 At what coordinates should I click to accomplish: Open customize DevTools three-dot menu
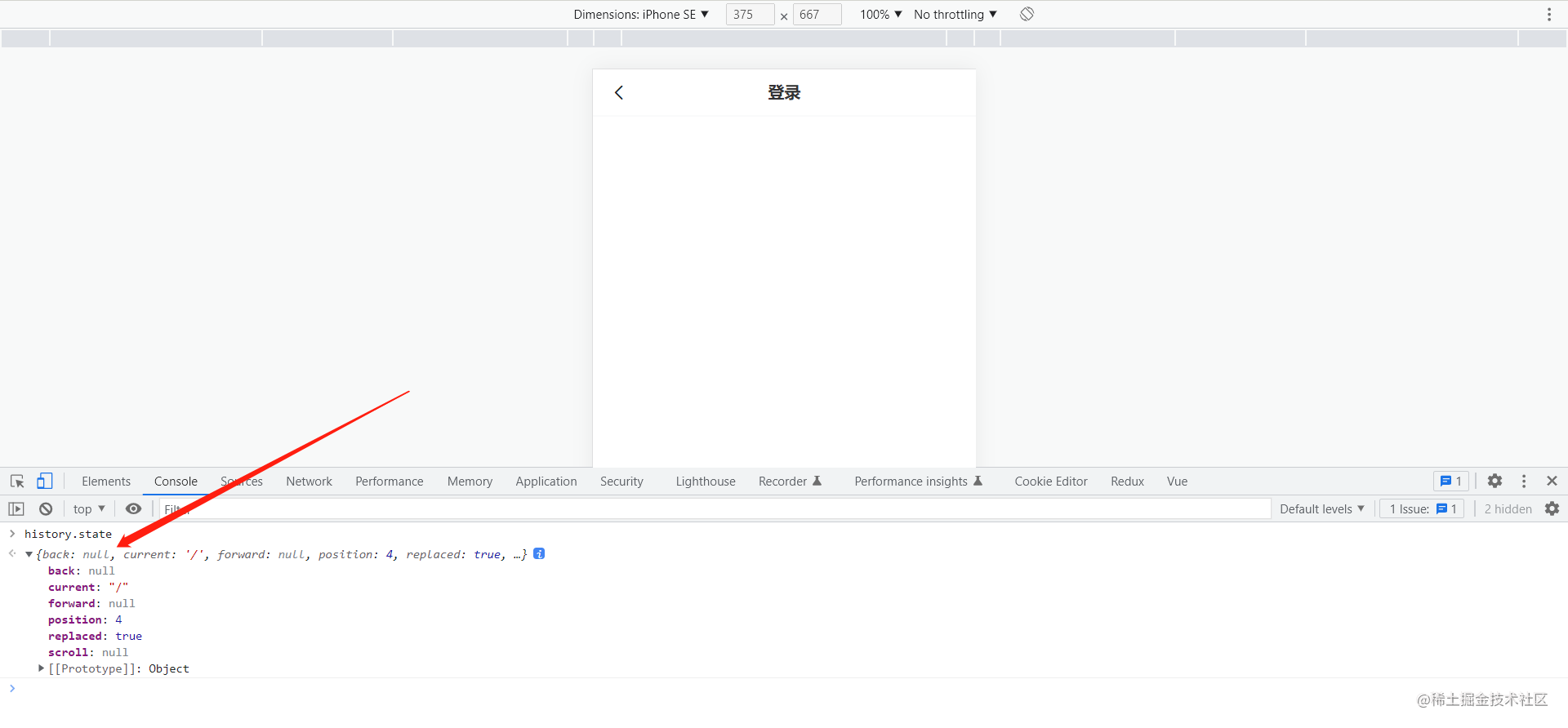(x=1523, y=482)
